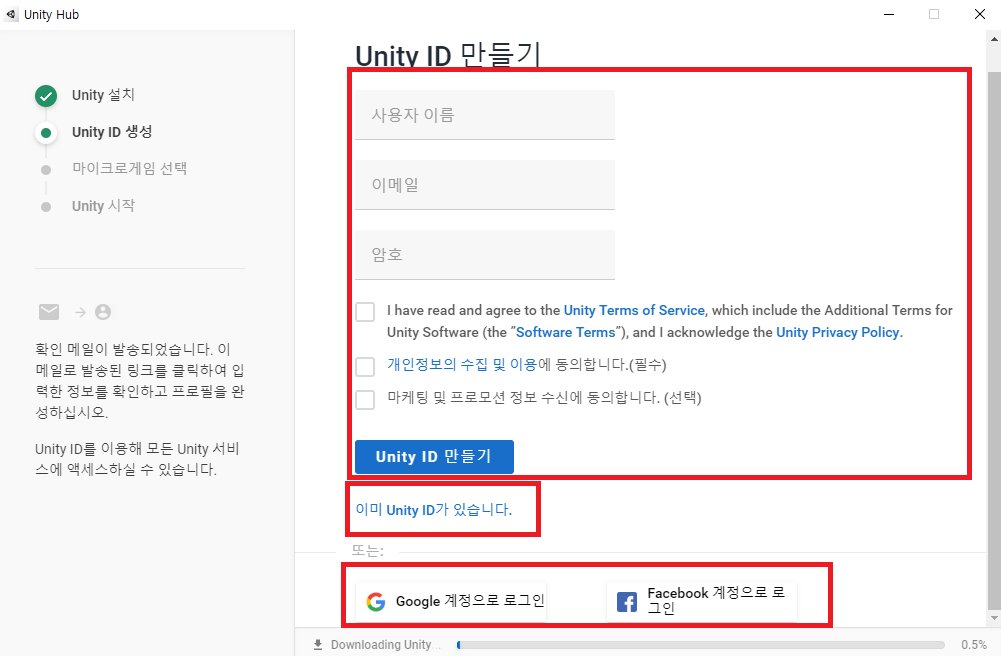Check the Unity Terms of Service agreement box
This screenshot has width=1001, height=656.
(365, 312)
